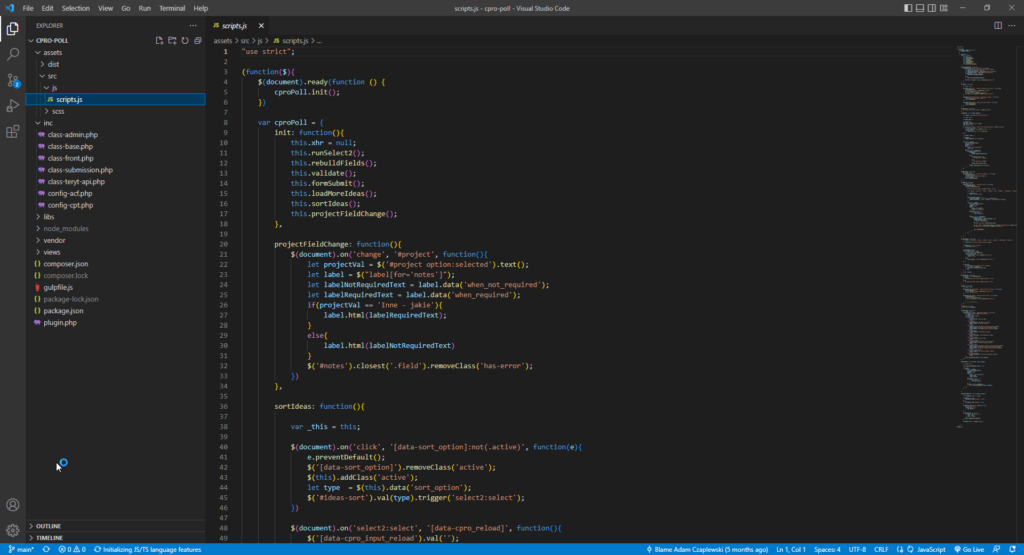1024x555 pixels.
Task: Collapse all folders in Explorer
Action: point(198,40)
